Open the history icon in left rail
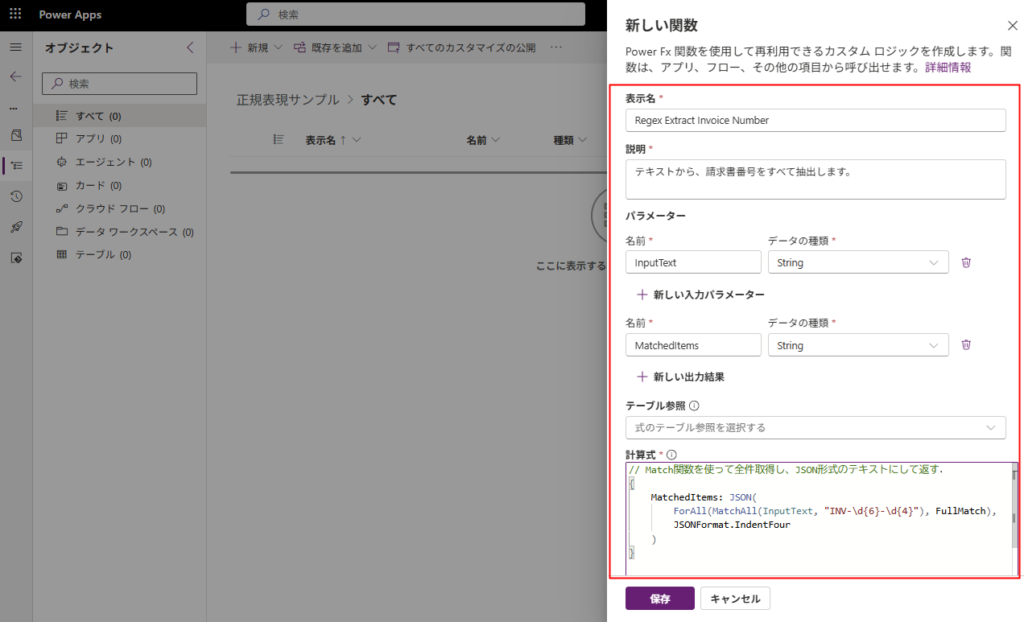This screenshot has height=622, width=1024. pyautogui.click(x=15, y=197)
